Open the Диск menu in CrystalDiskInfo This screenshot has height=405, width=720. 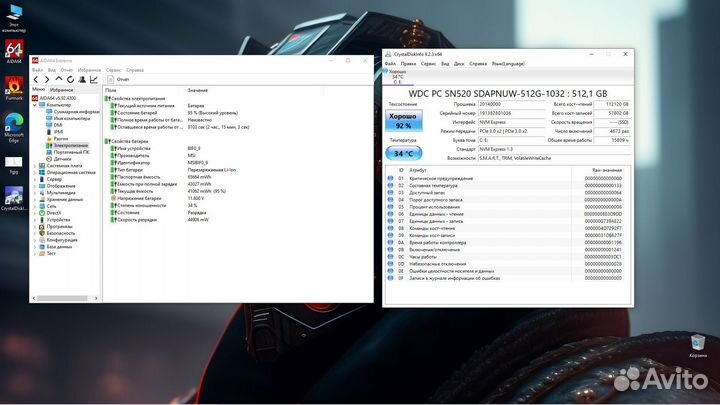tap(459, 64)
